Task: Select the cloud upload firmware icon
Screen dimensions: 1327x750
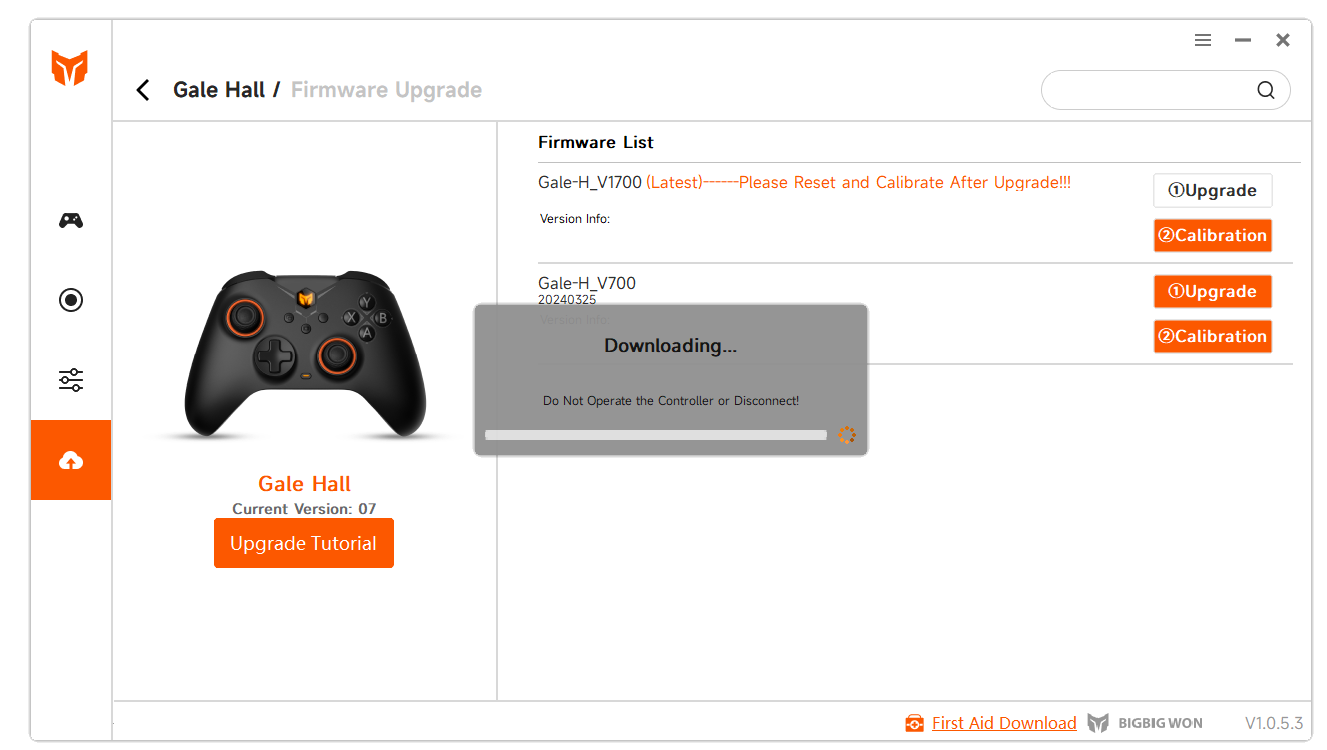Action: click(x=71, y=460)
